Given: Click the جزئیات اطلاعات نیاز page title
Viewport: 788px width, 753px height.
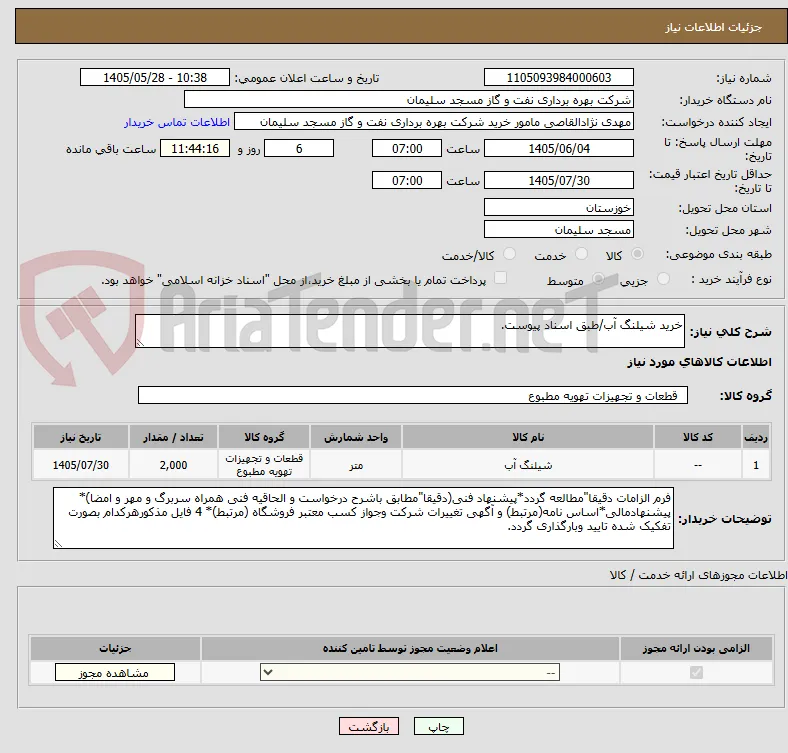Looking at the screenshot, I should click(713, 27).
